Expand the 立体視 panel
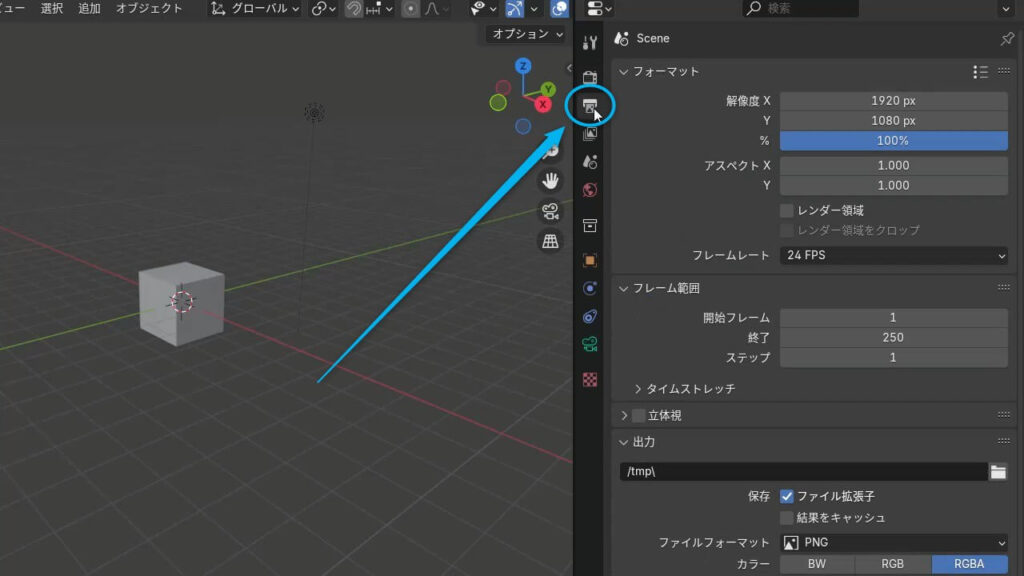 624,415
